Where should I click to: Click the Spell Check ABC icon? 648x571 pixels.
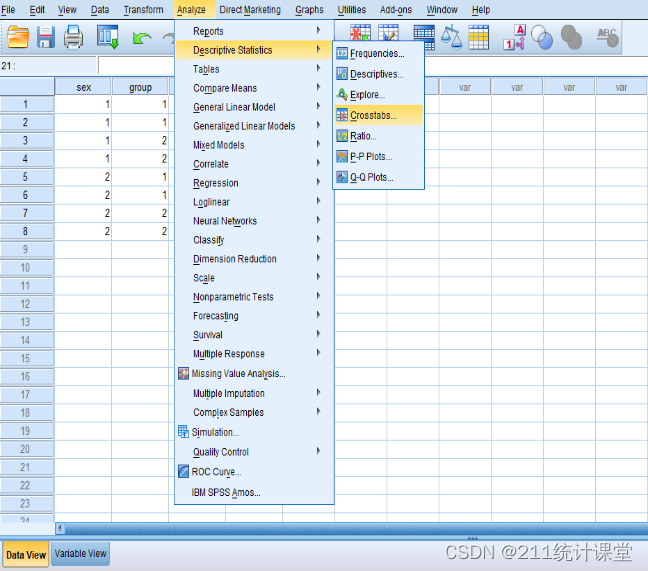pyautogui.click(x=608, y=37)
